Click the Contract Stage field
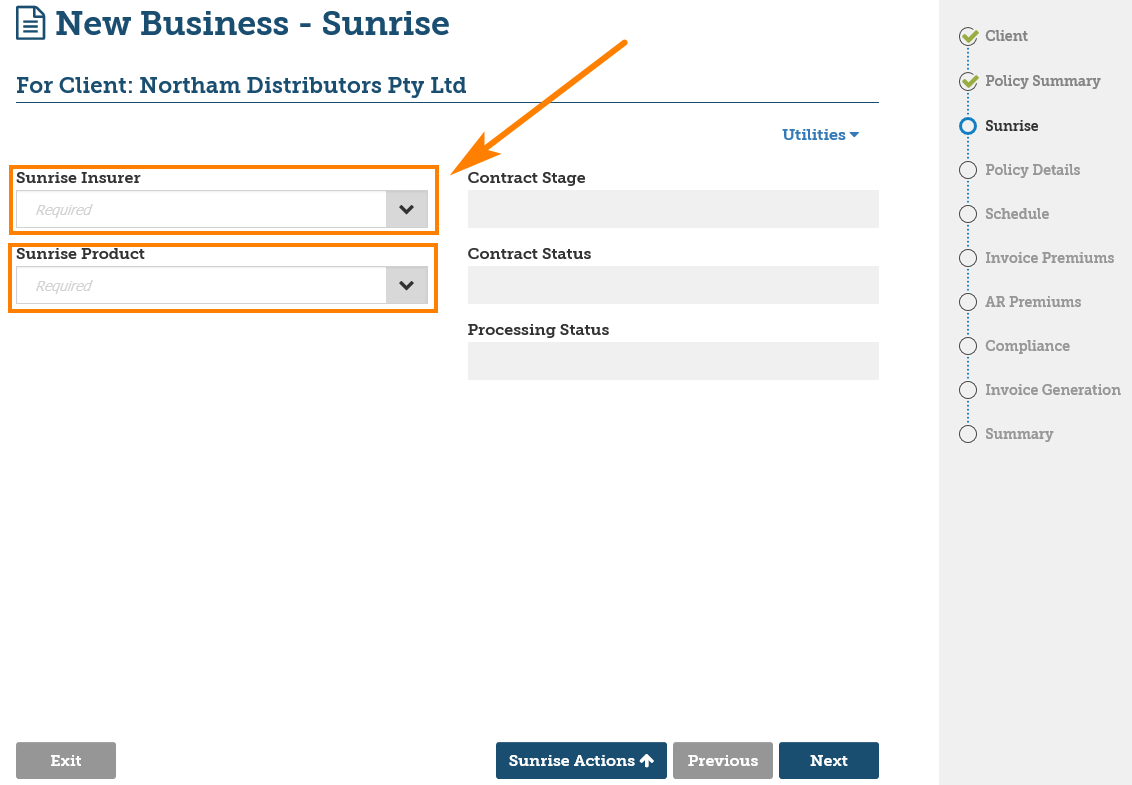This screenshot has width=1132, height=785. [x=672, y=209]
